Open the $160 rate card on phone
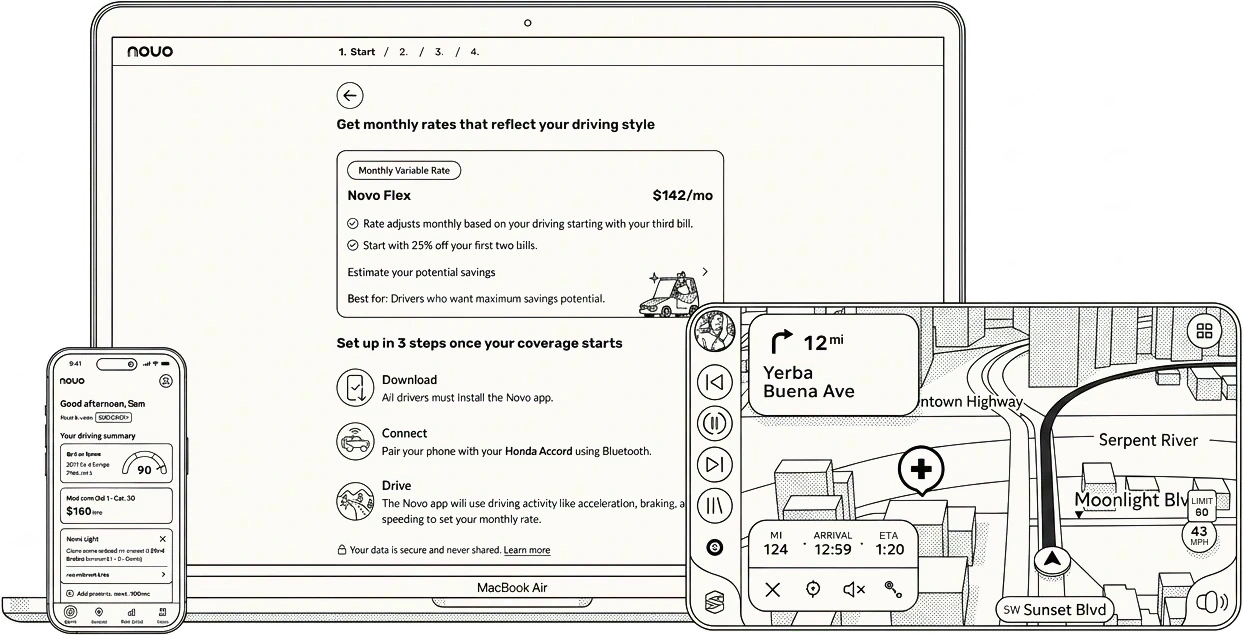Screen dimensions: 1243x635 click(116, 506)
